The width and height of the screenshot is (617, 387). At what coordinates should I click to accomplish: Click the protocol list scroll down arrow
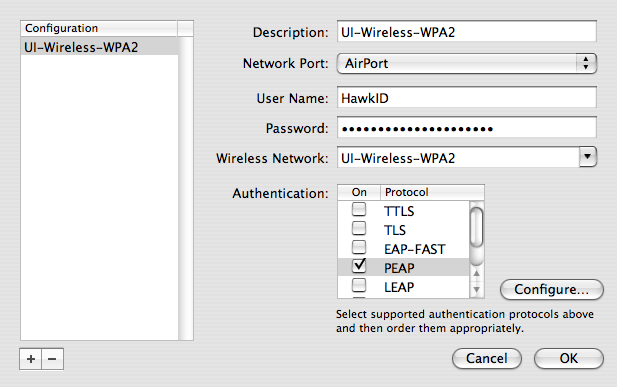477,290
